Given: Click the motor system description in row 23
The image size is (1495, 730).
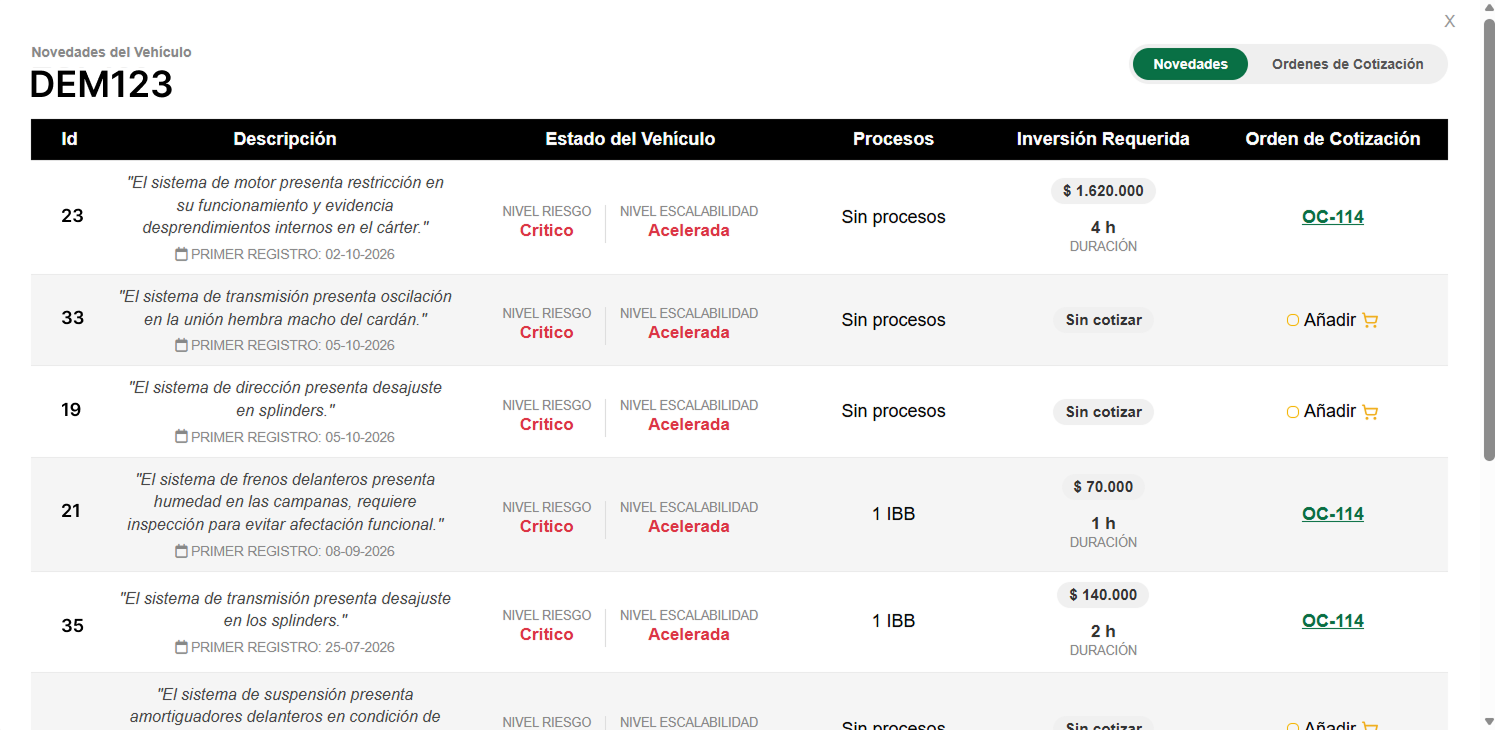Looking at the screenshot, I should coord(285,205).
